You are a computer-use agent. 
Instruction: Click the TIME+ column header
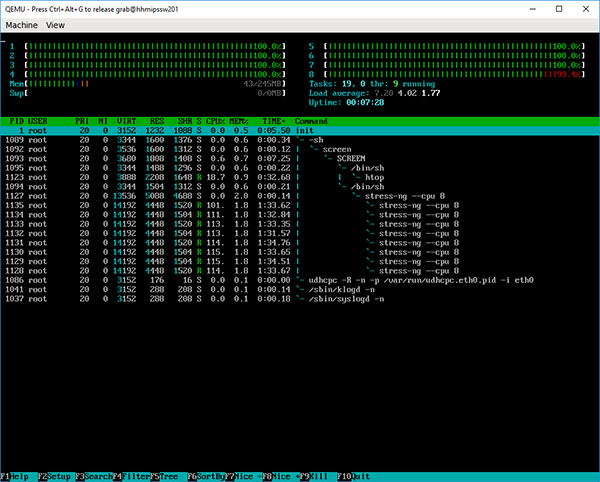pyautogui.click(x=274, y=121)
